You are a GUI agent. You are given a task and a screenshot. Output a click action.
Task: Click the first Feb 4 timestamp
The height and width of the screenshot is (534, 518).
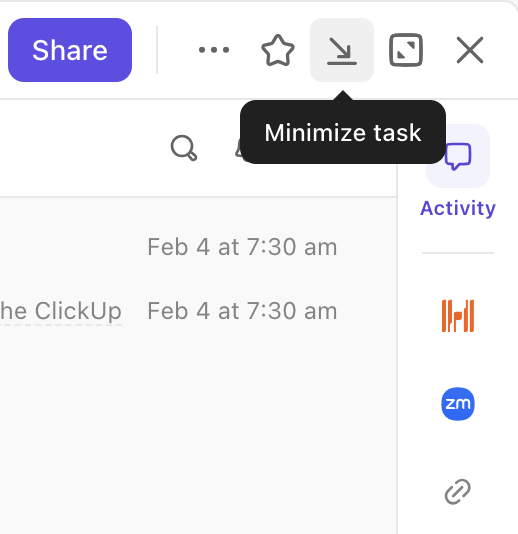(x=242, y=247)
